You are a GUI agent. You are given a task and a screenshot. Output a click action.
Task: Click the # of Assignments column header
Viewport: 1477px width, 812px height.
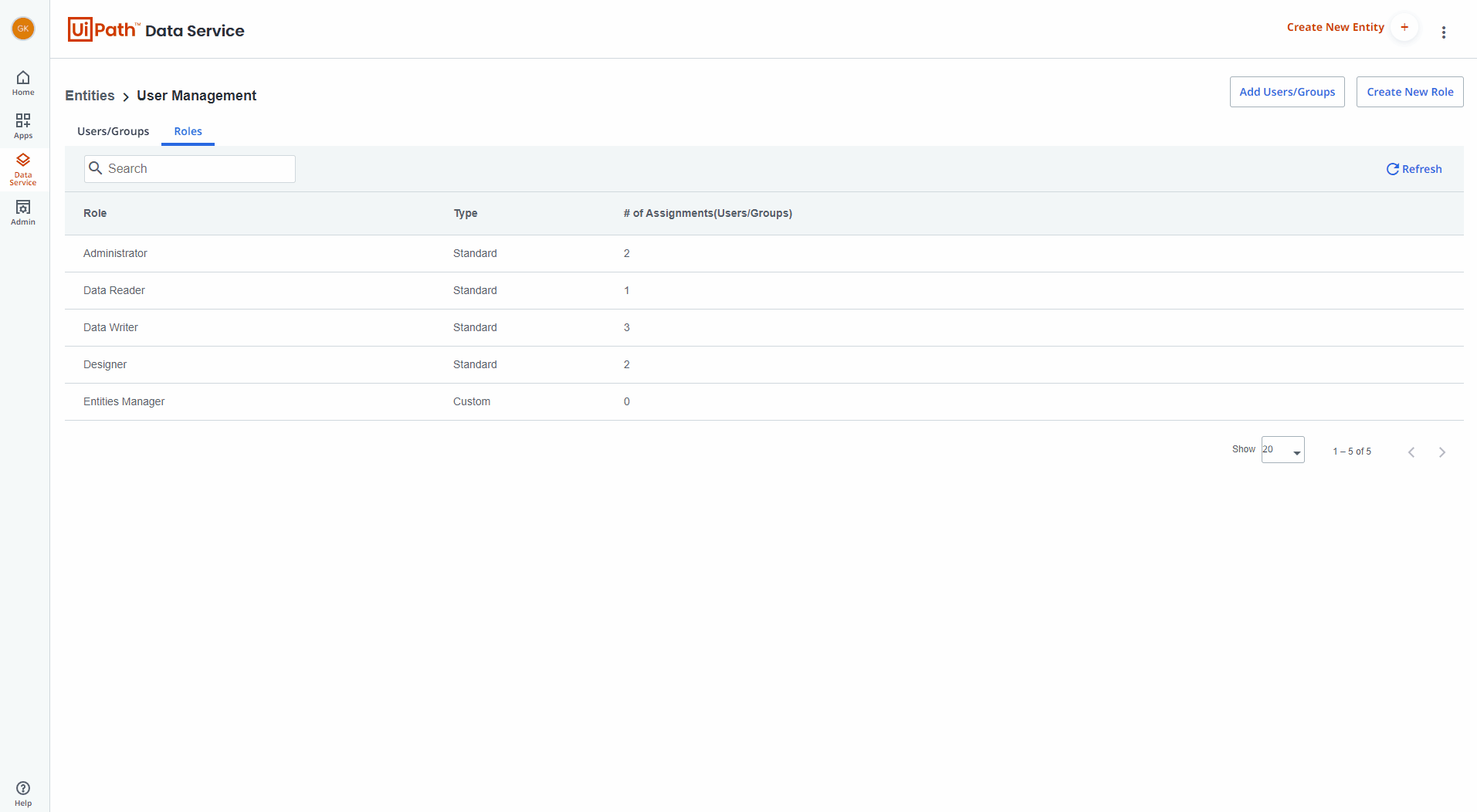708,213
